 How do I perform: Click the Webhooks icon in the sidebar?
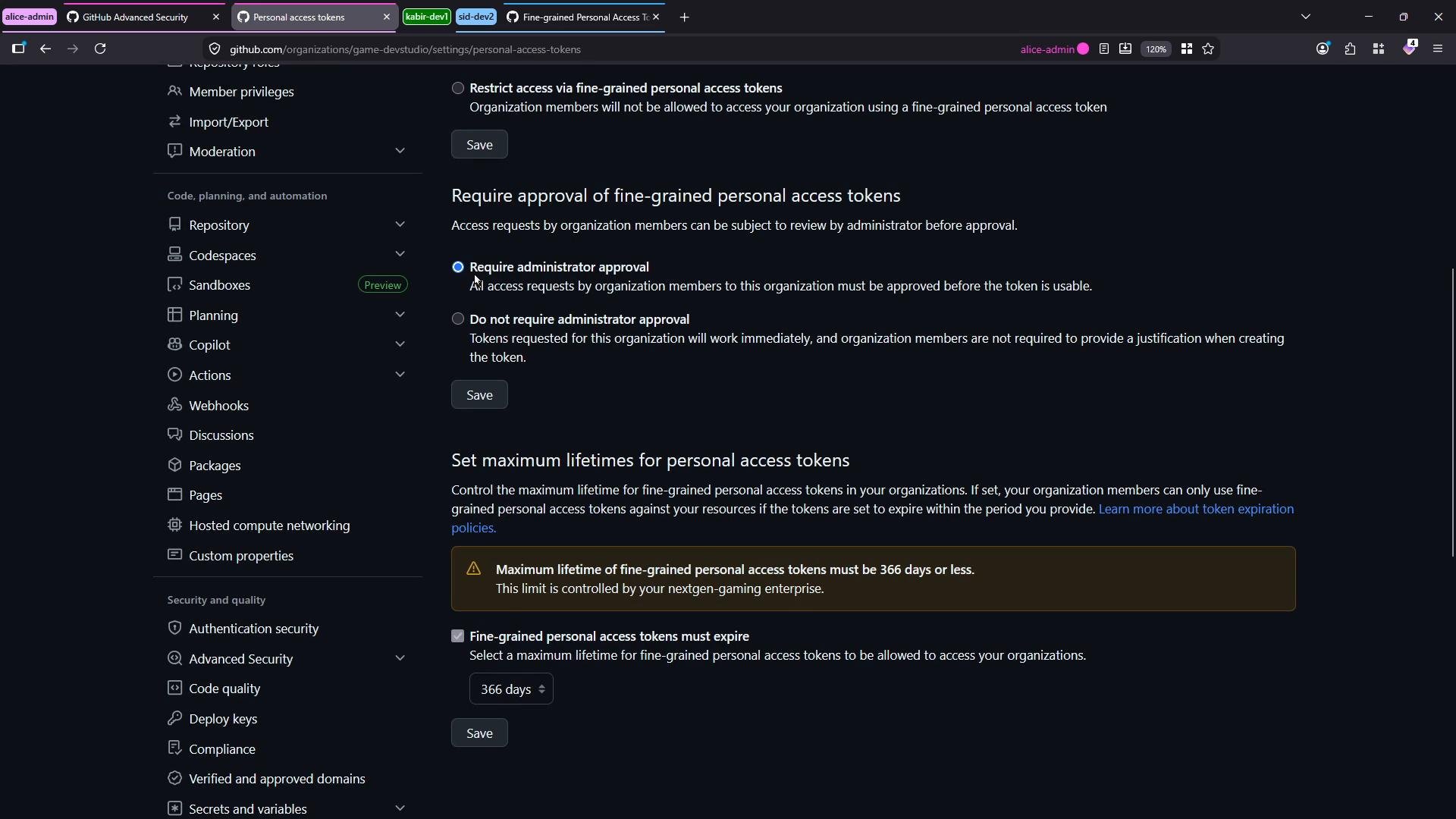(174, 405)
